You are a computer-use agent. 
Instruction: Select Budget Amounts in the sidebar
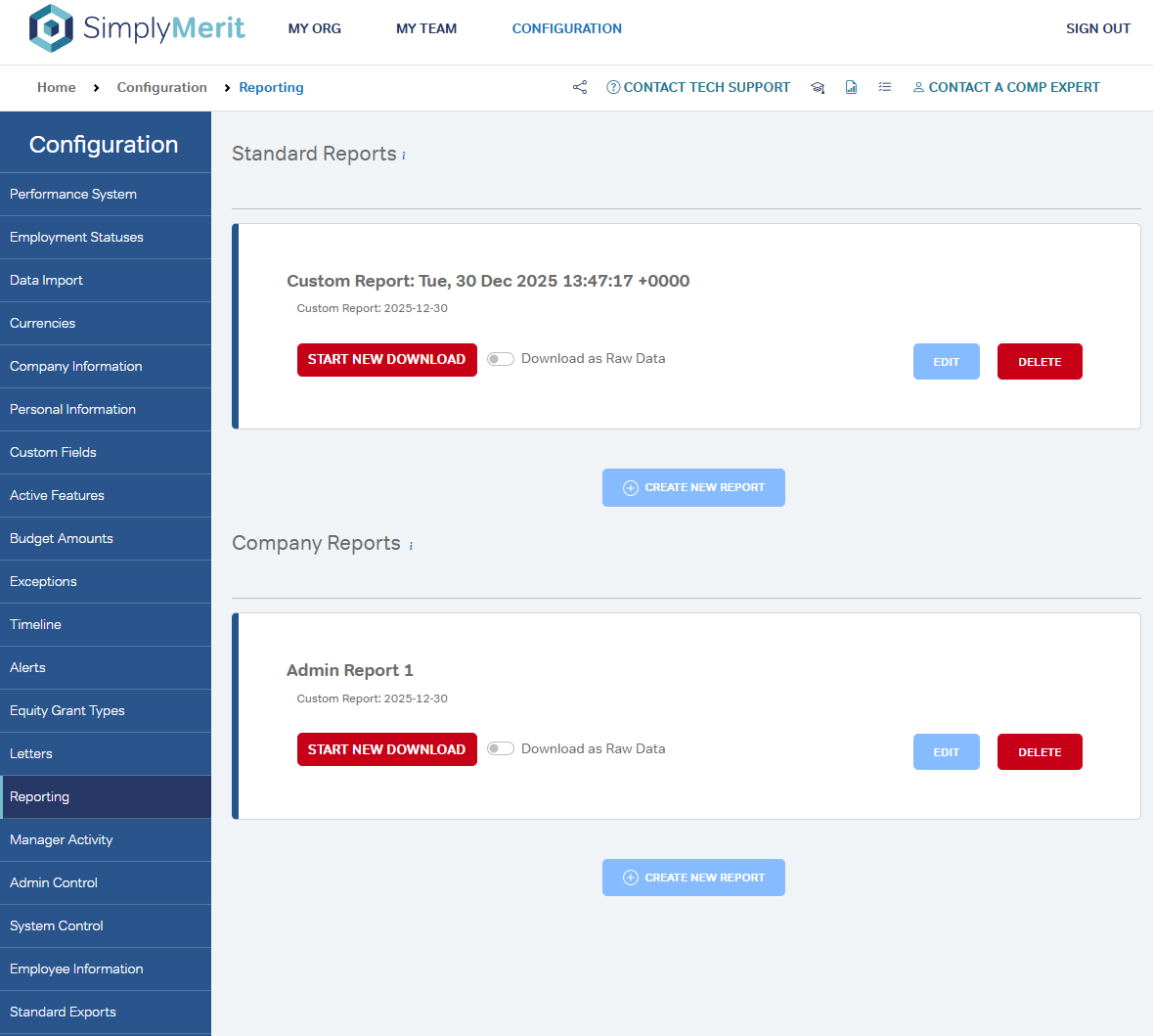pos(62,538)
